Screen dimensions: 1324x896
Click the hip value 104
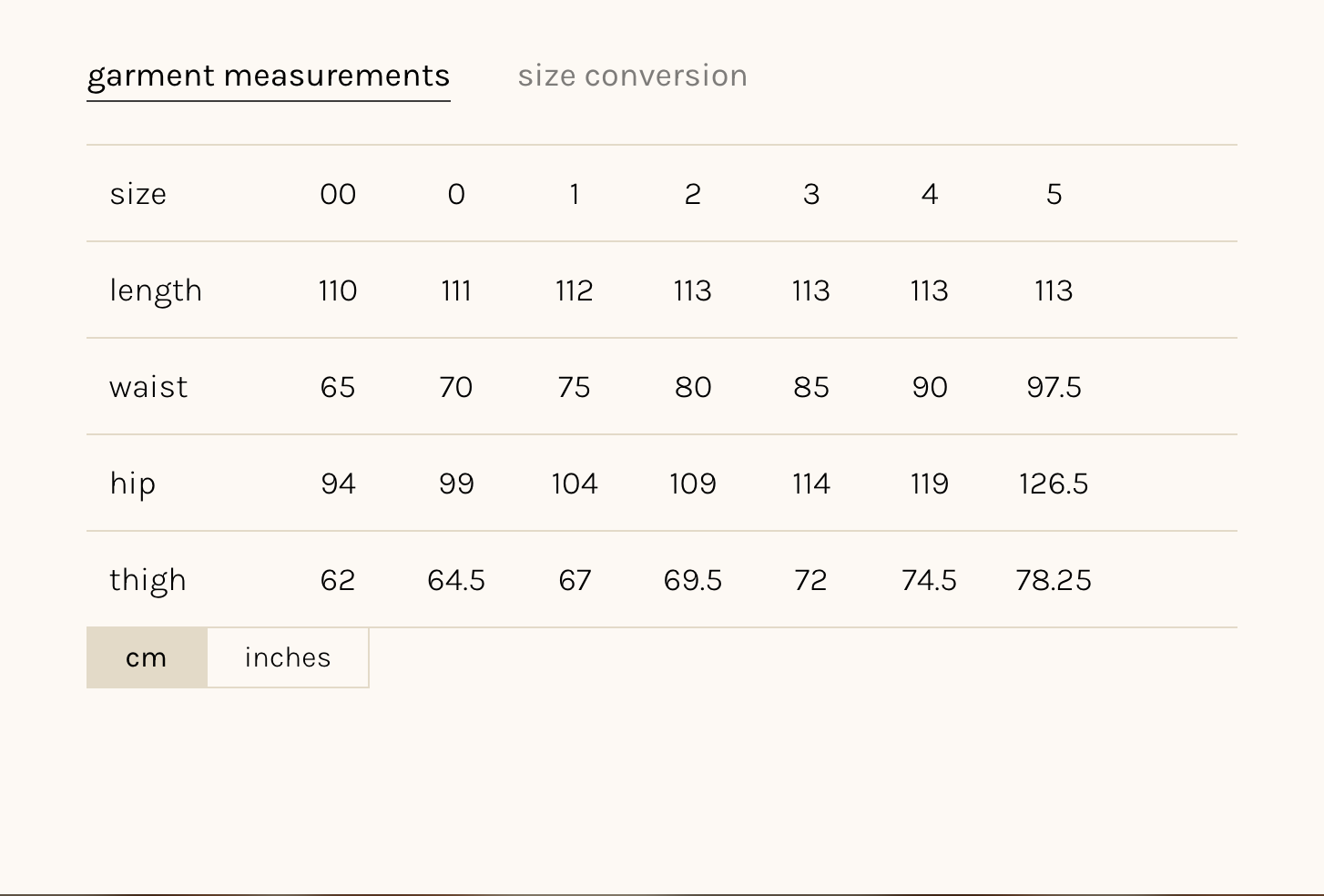pyautogui.click(x=575, y=484)
